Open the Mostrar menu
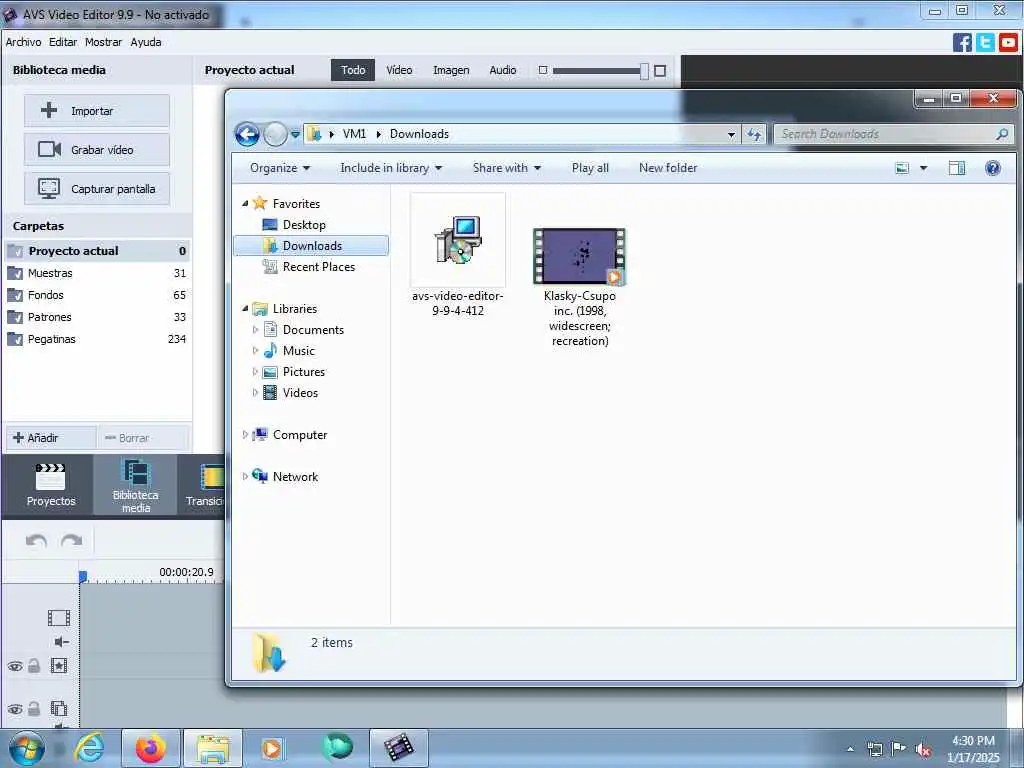Viewport: 1024px width, 768px height. [x=103, y=42]
